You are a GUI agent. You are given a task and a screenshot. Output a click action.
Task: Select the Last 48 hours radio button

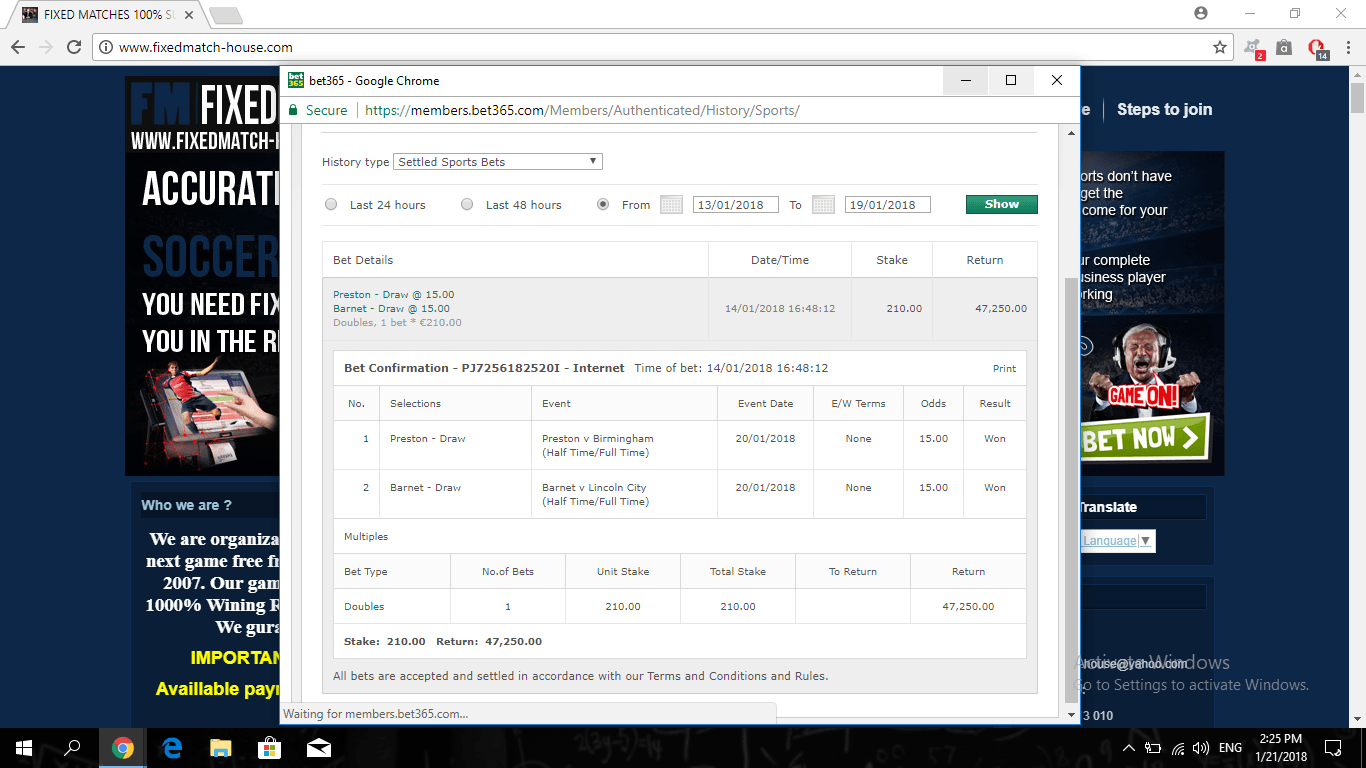[x=467, y=204]
